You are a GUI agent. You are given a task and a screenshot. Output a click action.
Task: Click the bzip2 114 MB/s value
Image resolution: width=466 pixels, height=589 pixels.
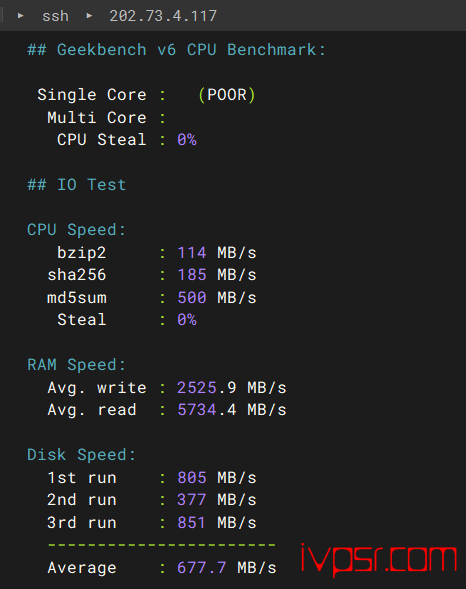click(217, 252)
